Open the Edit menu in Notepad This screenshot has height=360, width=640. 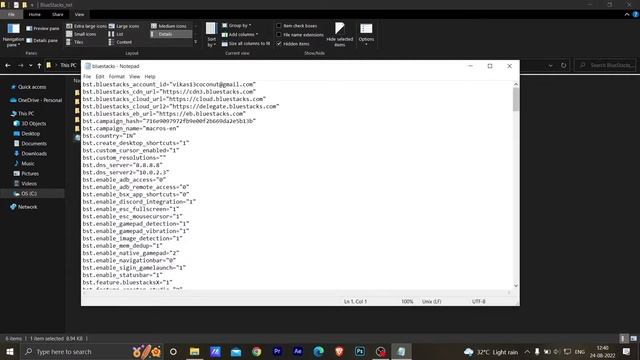click(100, 76)
